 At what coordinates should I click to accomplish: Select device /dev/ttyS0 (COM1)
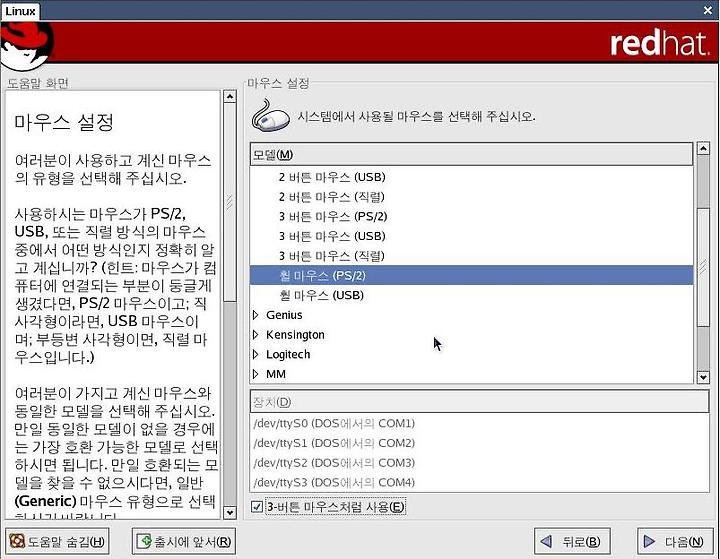(479, 423)
